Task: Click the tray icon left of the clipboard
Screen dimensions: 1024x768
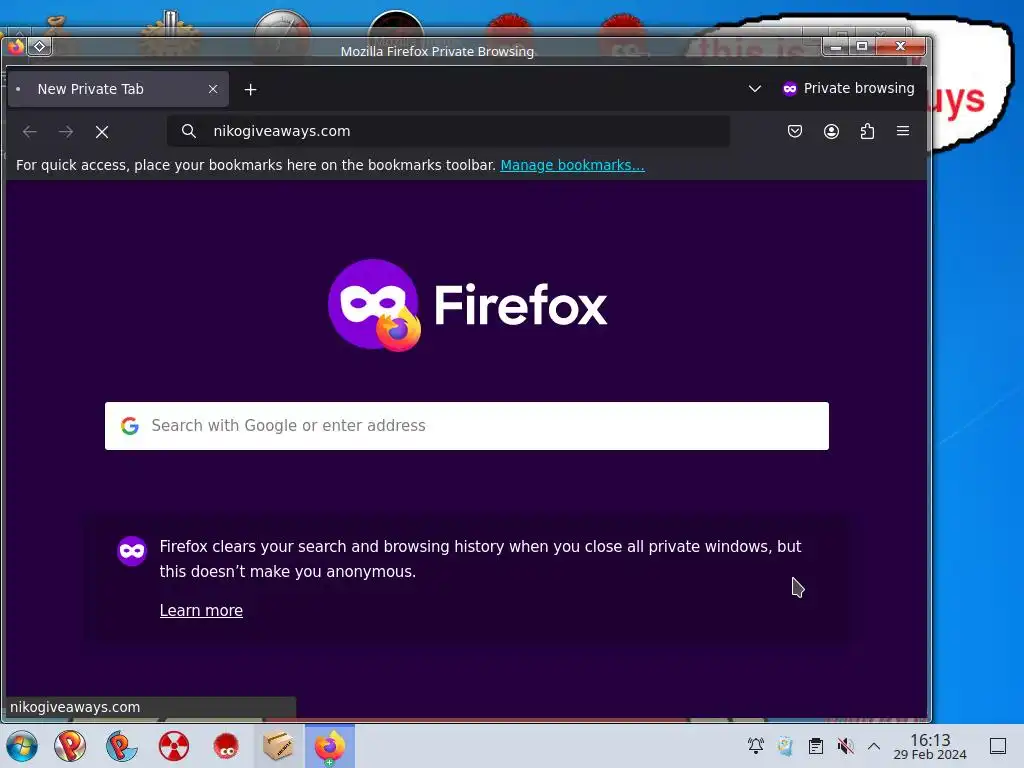Action: pos(785,746)
